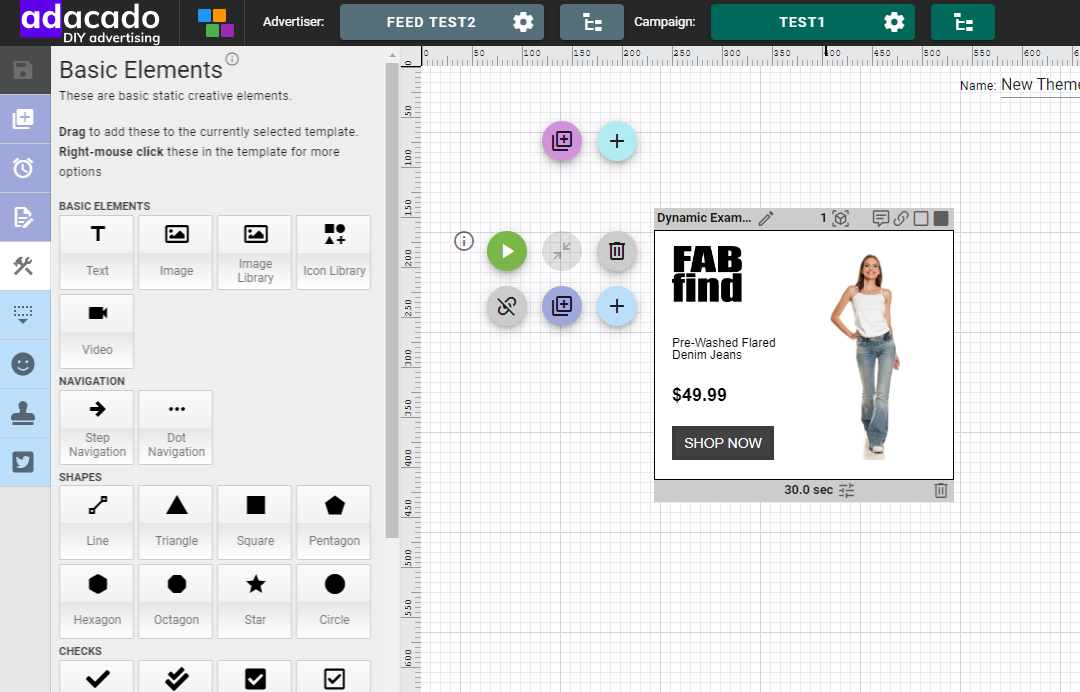Screen dimensions: 1080x692
Task: Click the trash circle button
Action: (x=616, y=251)
